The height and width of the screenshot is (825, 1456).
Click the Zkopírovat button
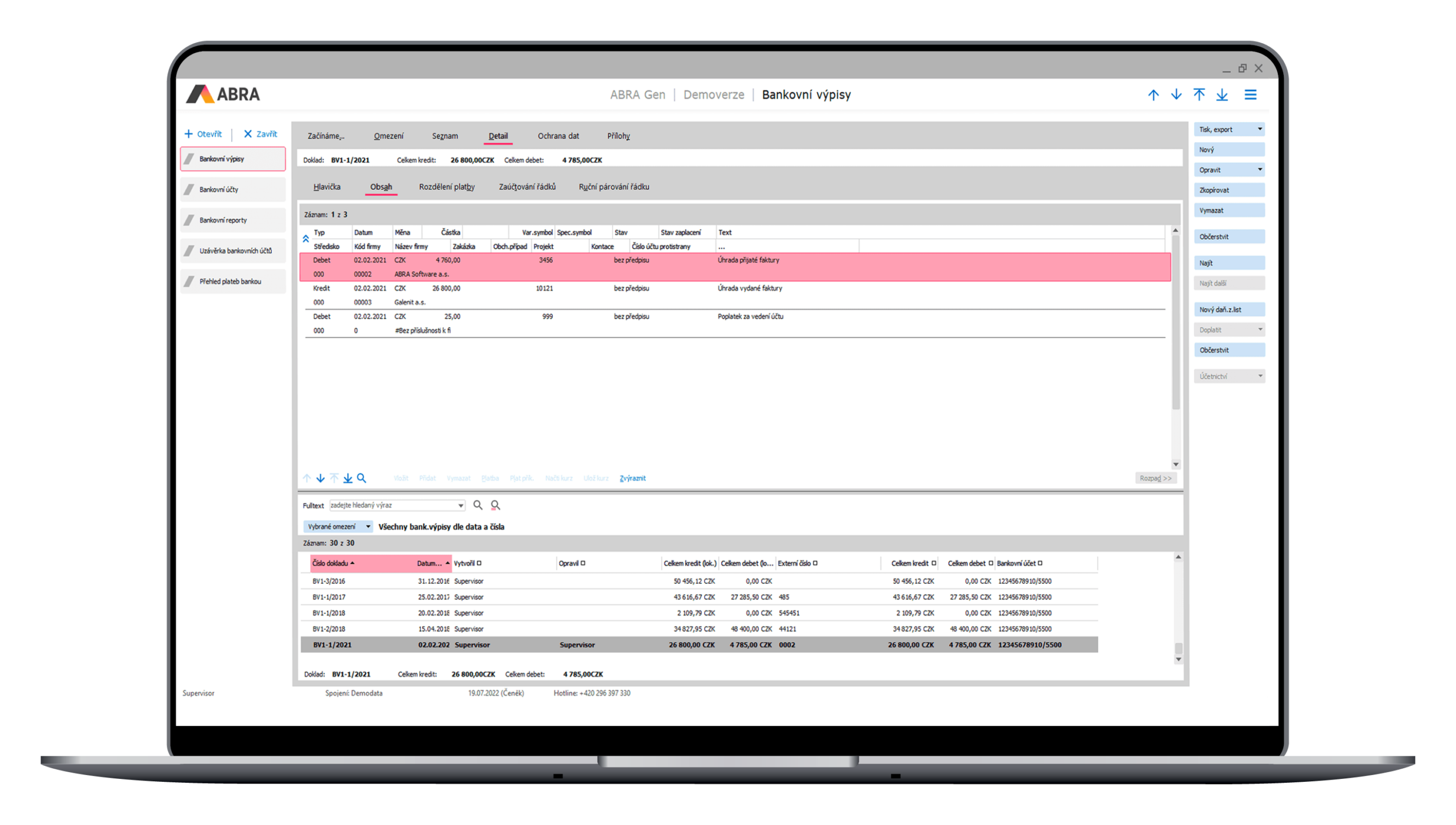(1229, 190)
